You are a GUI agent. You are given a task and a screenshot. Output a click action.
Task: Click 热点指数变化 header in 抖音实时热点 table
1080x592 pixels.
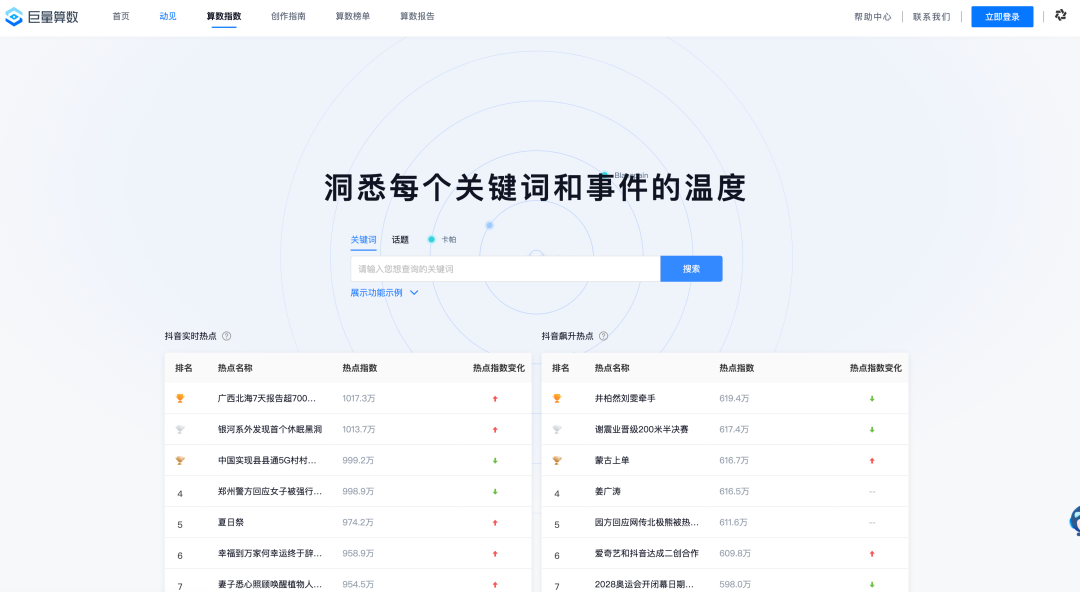[x=499, y=368]
